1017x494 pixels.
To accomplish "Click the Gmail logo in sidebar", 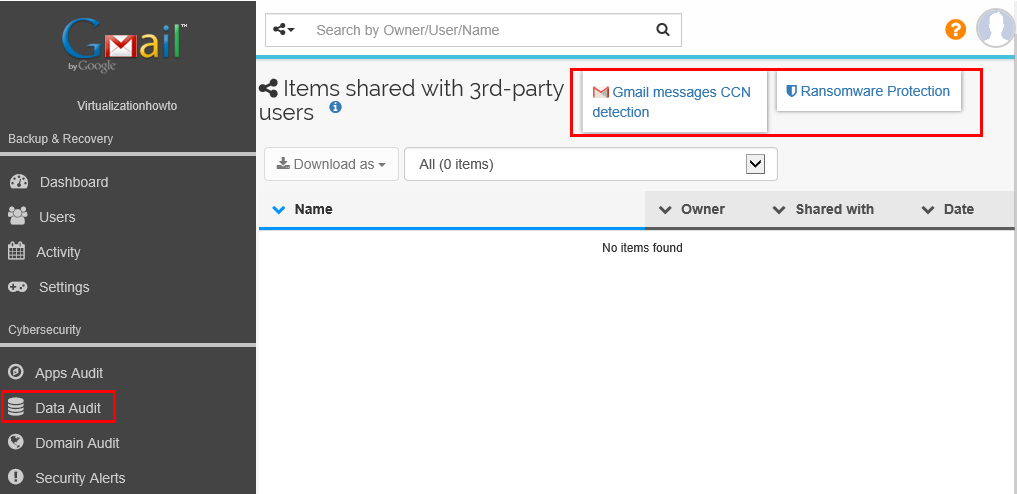I will (125, 45).
